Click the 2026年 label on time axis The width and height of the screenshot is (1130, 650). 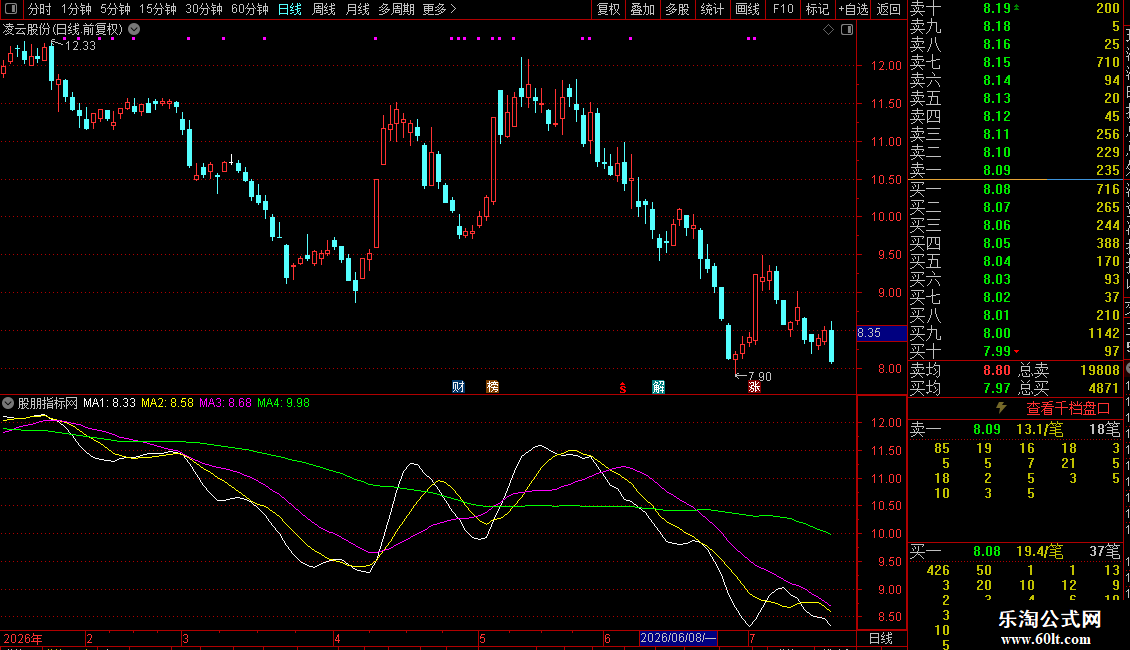point(23,638)
